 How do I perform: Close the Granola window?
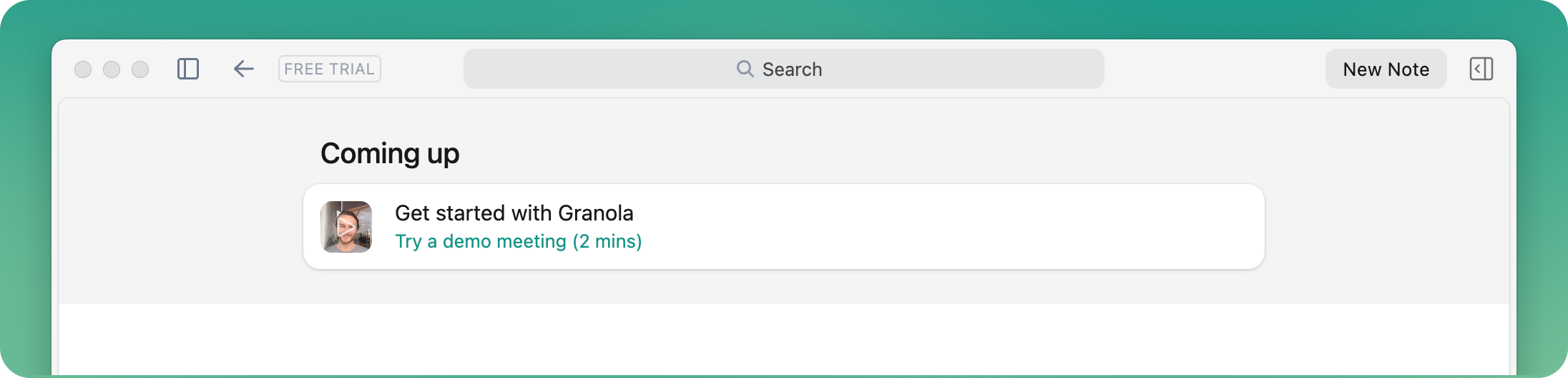point(83,69)
